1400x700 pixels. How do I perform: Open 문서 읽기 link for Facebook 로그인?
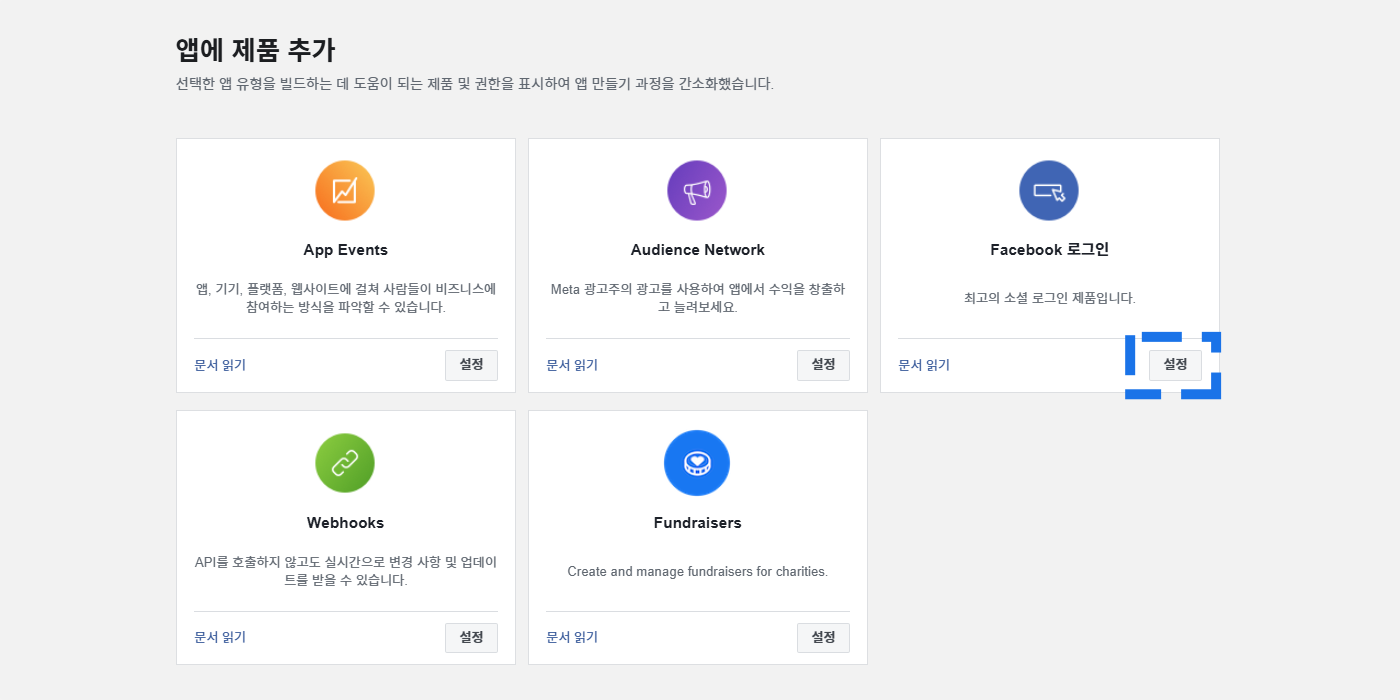pos(924,365)
